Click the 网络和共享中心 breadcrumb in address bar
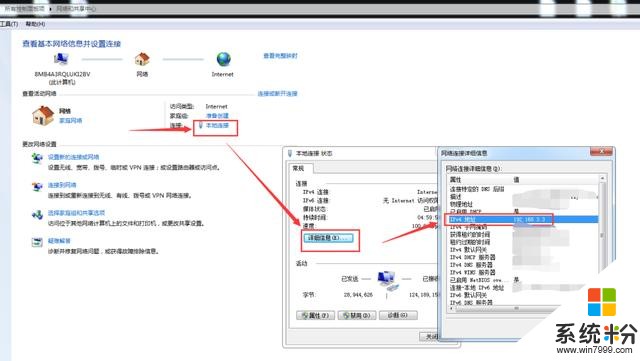This screenshot has width=640, height=361. [x=76, y=9]
